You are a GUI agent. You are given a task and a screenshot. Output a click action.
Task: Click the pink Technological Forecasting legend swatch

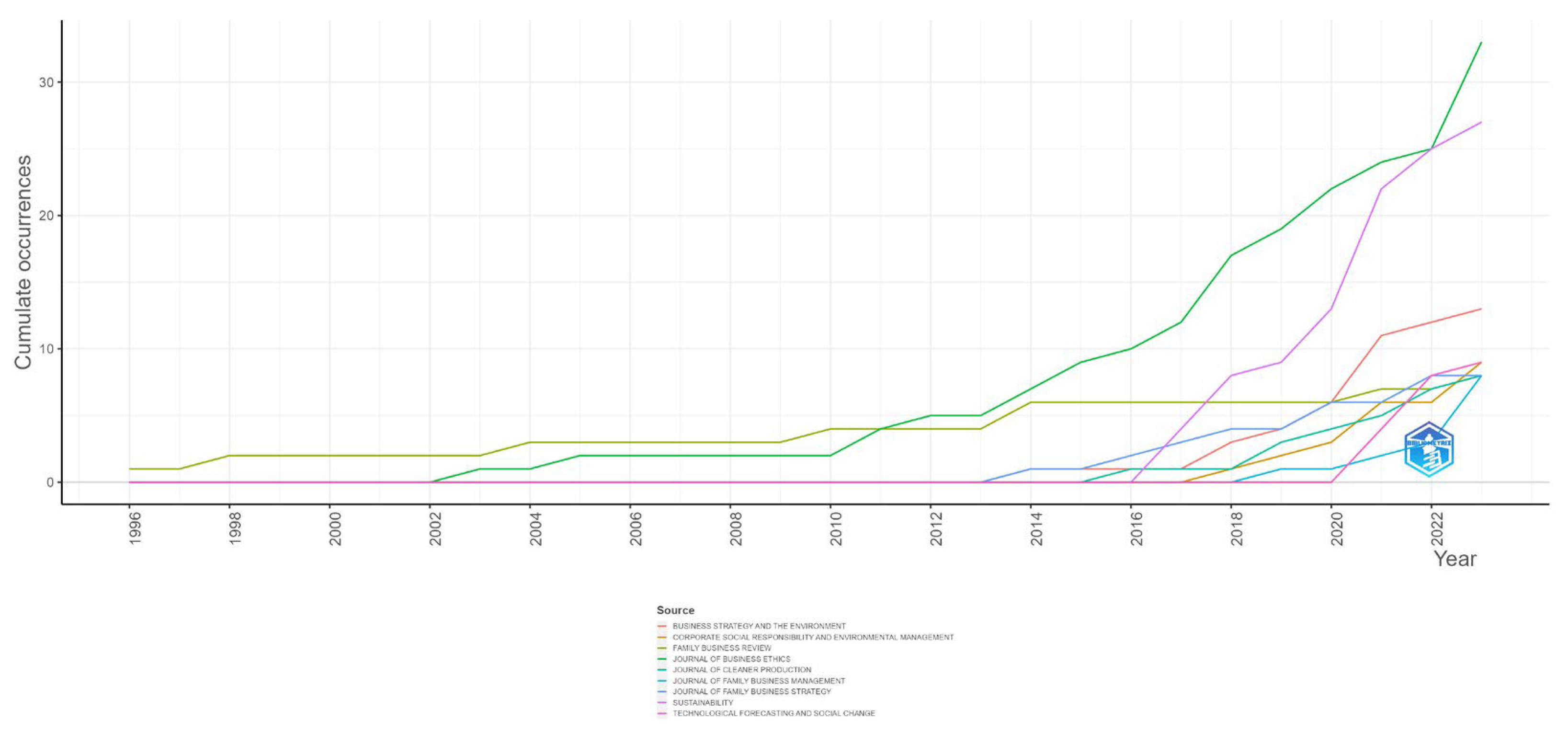click(x=662, y=713)
